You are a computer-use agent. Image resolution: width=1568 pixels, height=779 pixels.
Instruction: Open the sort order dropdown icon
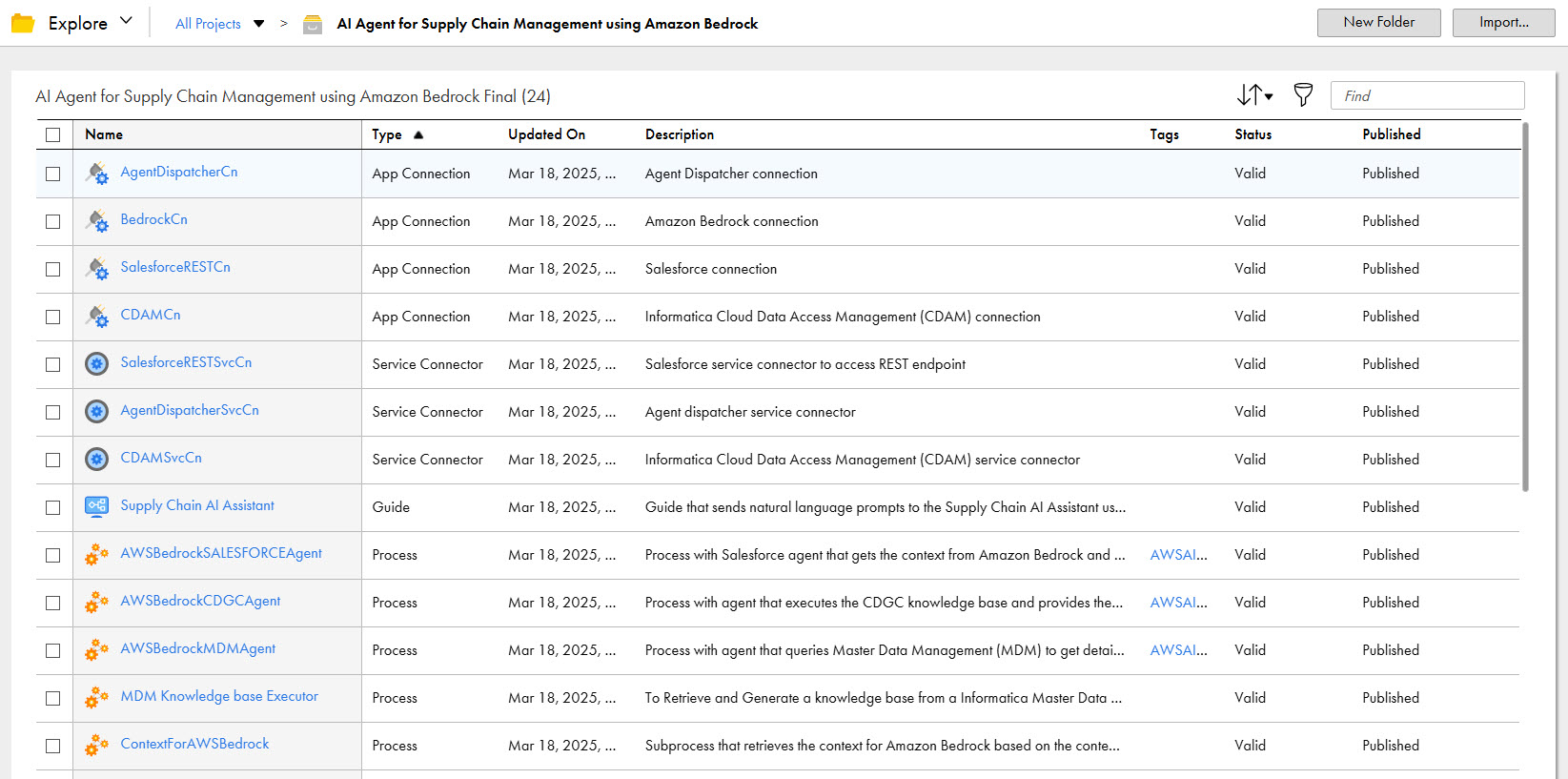pyautogui.click(x=1254, y=94)
